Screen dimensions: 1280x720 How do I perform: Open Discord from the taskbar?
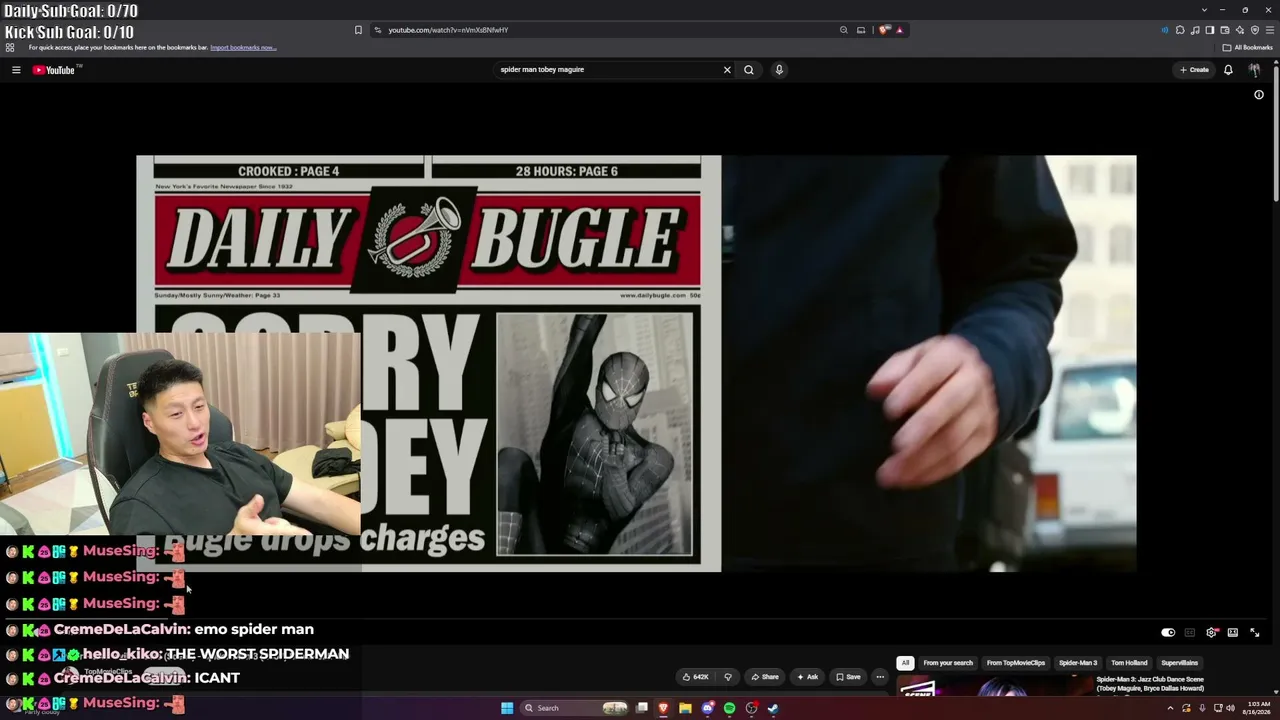point(707,708)
